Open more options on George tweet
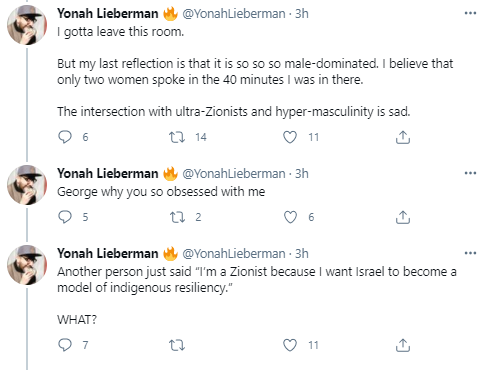 pos(470,173)
